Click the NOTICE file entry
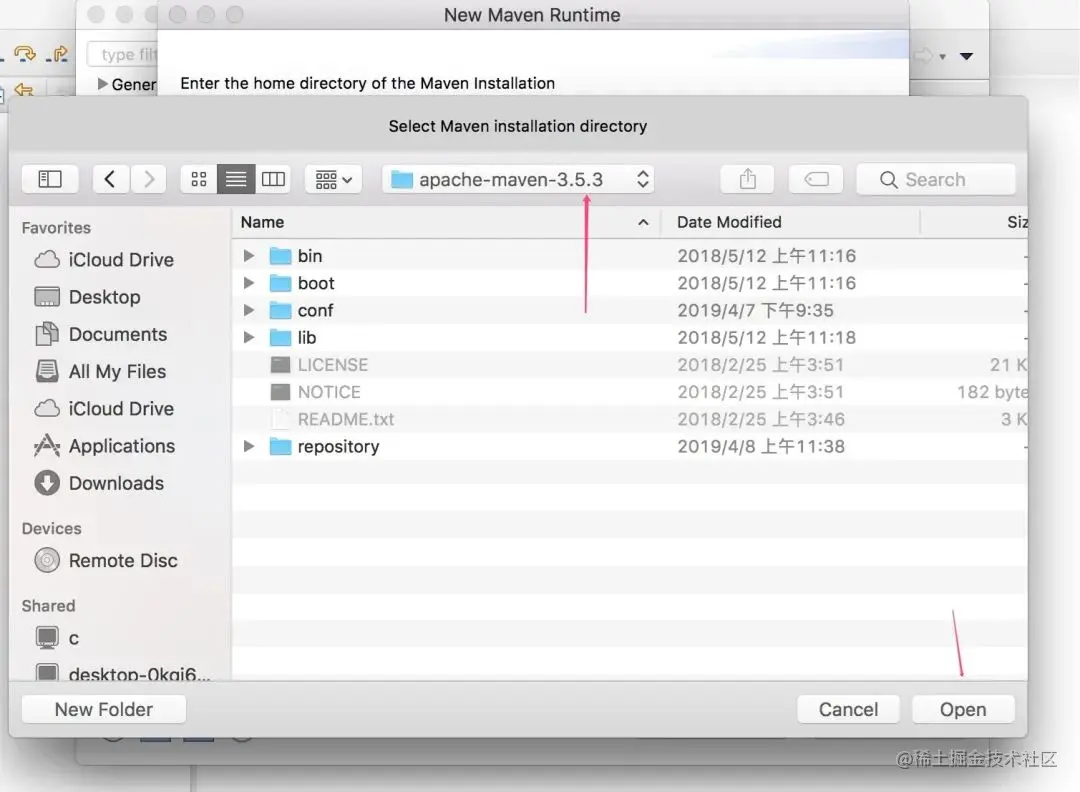 coord(329,392)
